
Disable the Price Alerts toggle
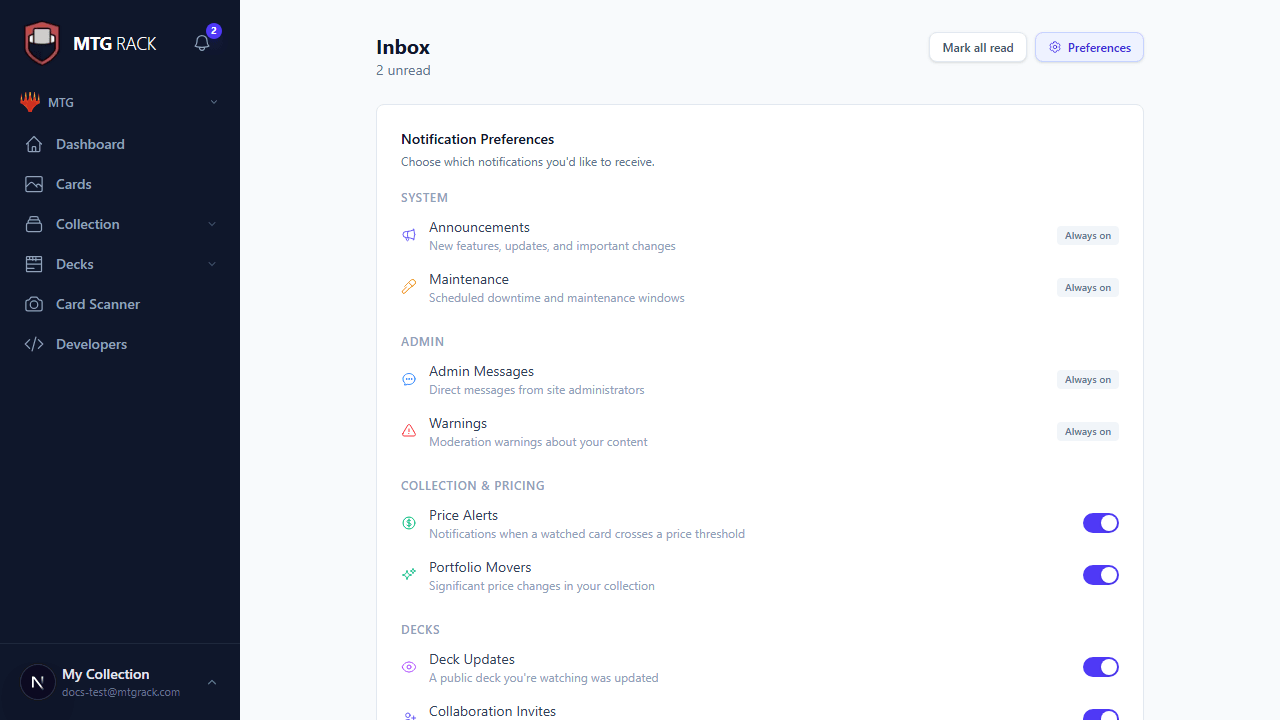click(1100, 523)
